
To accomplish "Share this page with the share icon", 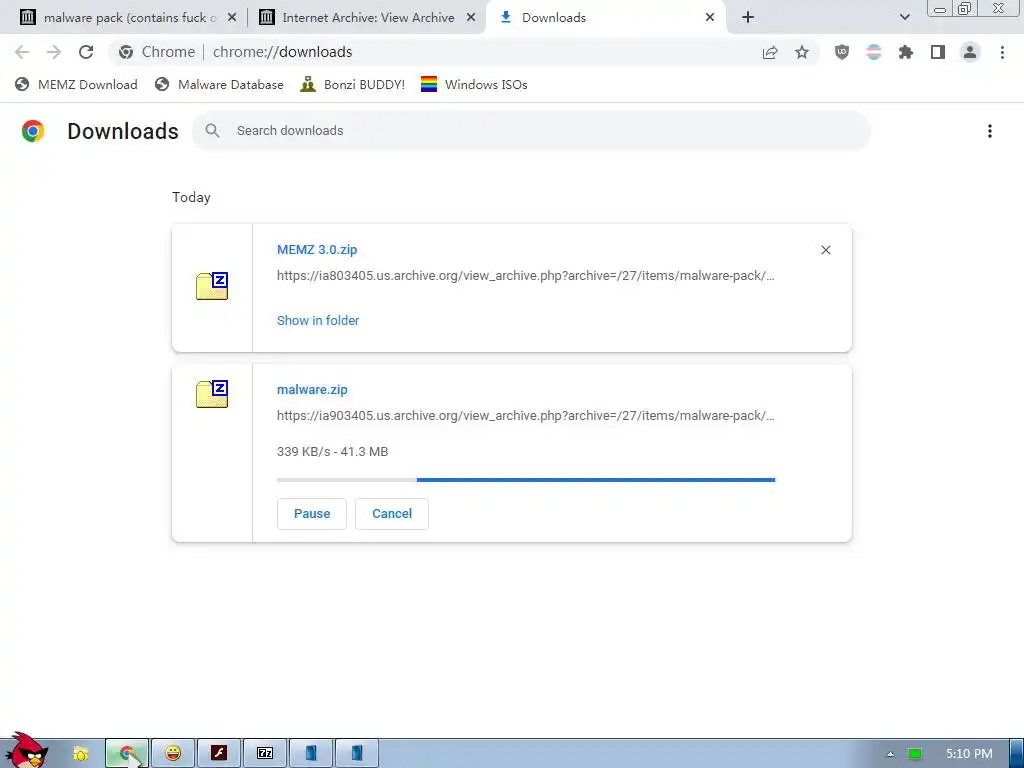I will coord(770,52).
